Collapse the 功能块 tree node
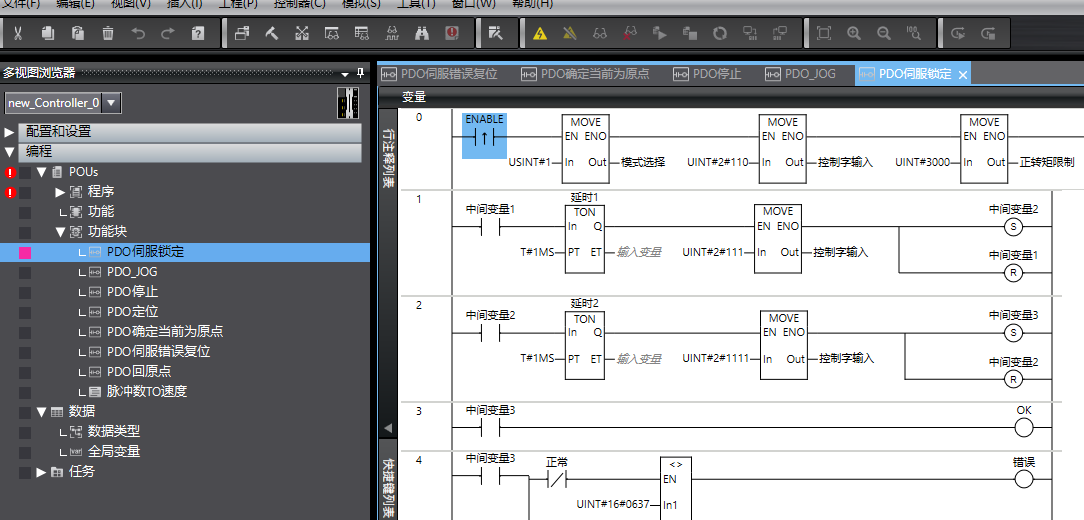 [60, 232]
